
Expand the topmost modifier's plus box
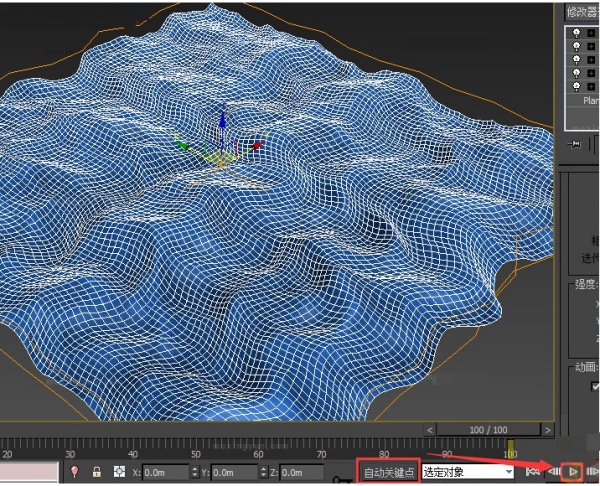(x=591, y=33)
